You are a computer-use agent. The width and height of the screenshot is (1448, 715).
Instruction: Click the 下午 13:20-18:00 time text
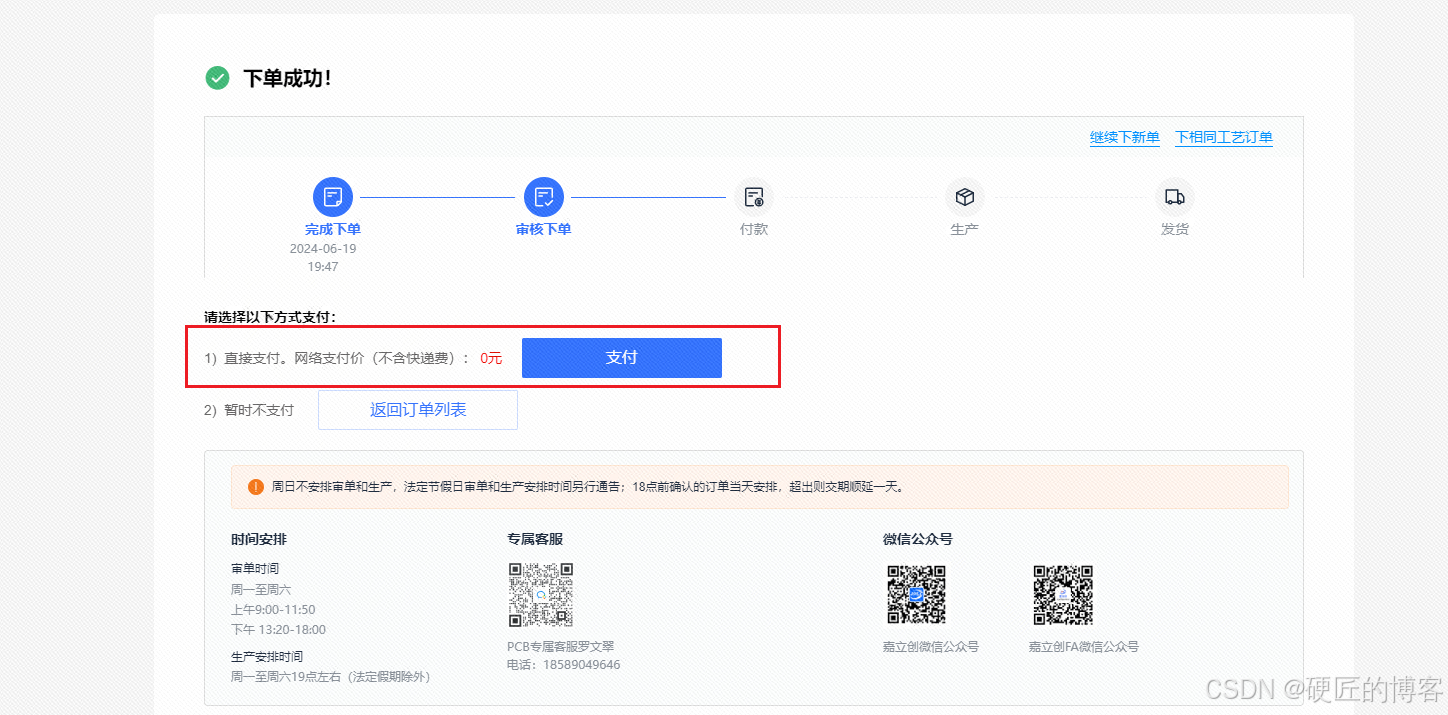tap(278, 629)
